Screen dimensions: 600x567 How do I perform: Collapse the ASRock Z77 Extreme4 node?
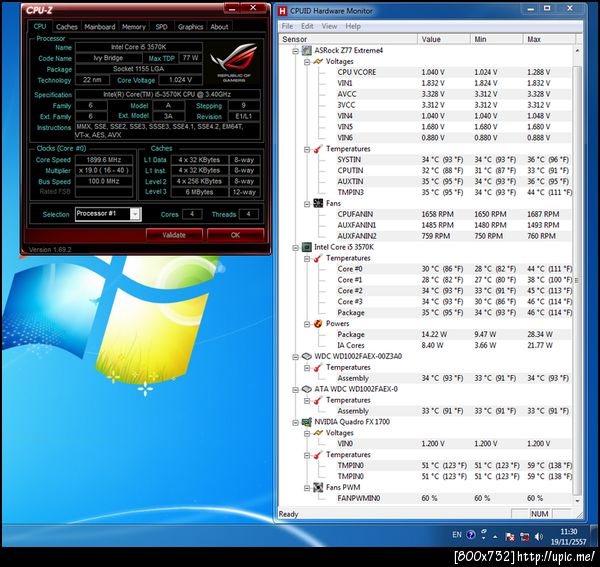(295, 51)
